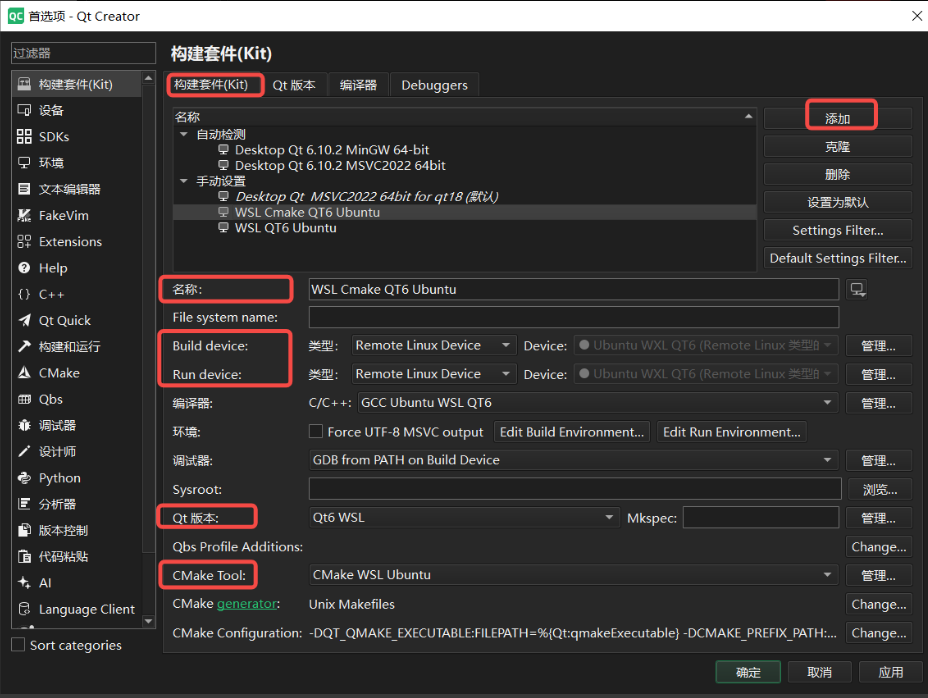Select the Qt Quick paper plane icon

(24, 320)
